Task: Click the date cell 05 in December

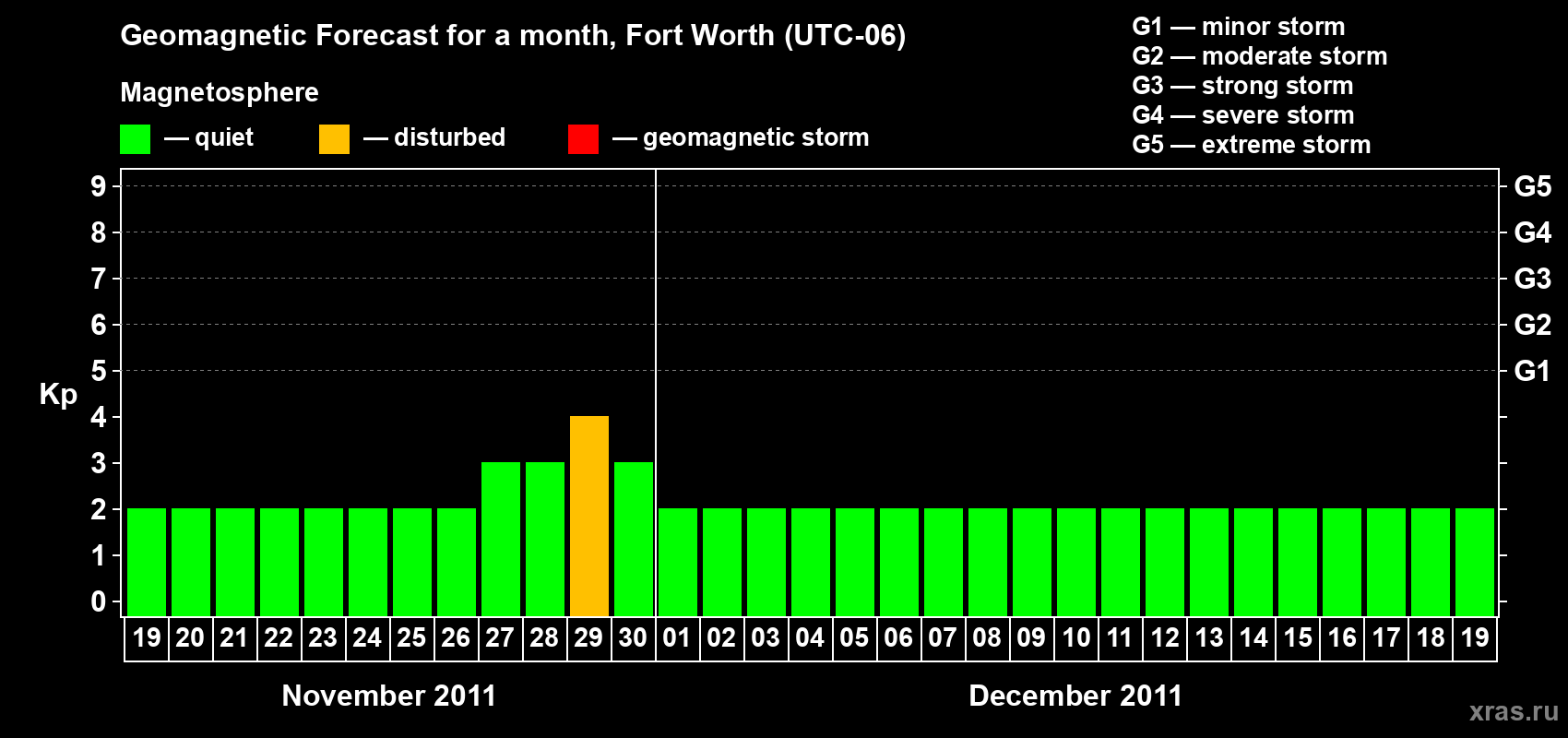Action: (855, 638)
